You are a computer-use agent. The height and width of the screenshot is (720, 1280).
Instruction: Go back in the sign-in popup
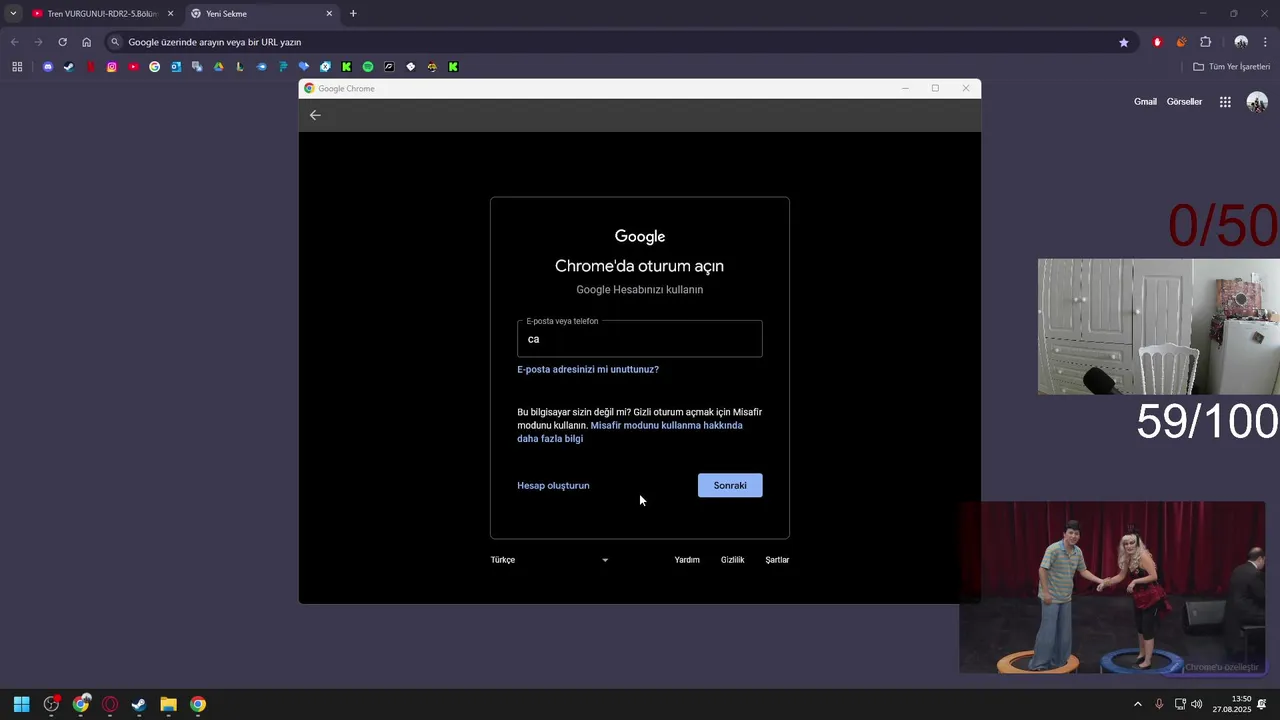tap(315, 115)
